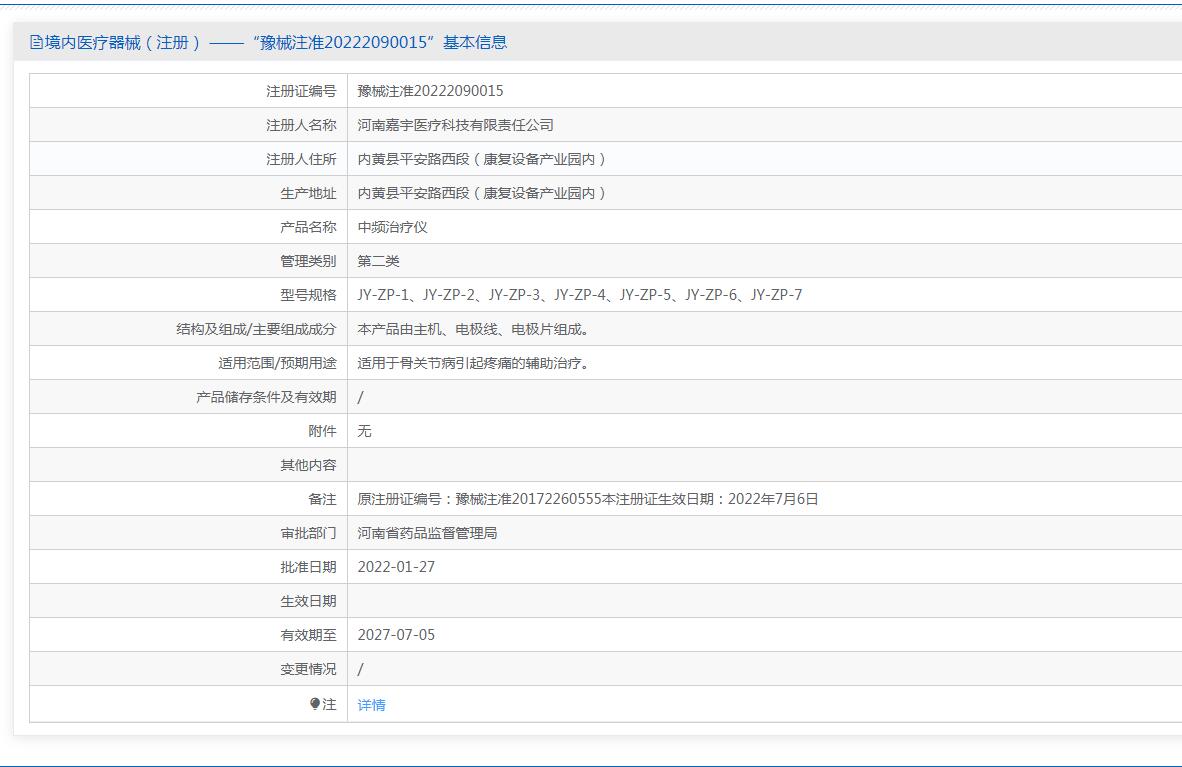The width and height of the screenshot is (1182, 767).
Task: Select the registration number value 豫械注准20222090015
Action: [x=430, y=91]
